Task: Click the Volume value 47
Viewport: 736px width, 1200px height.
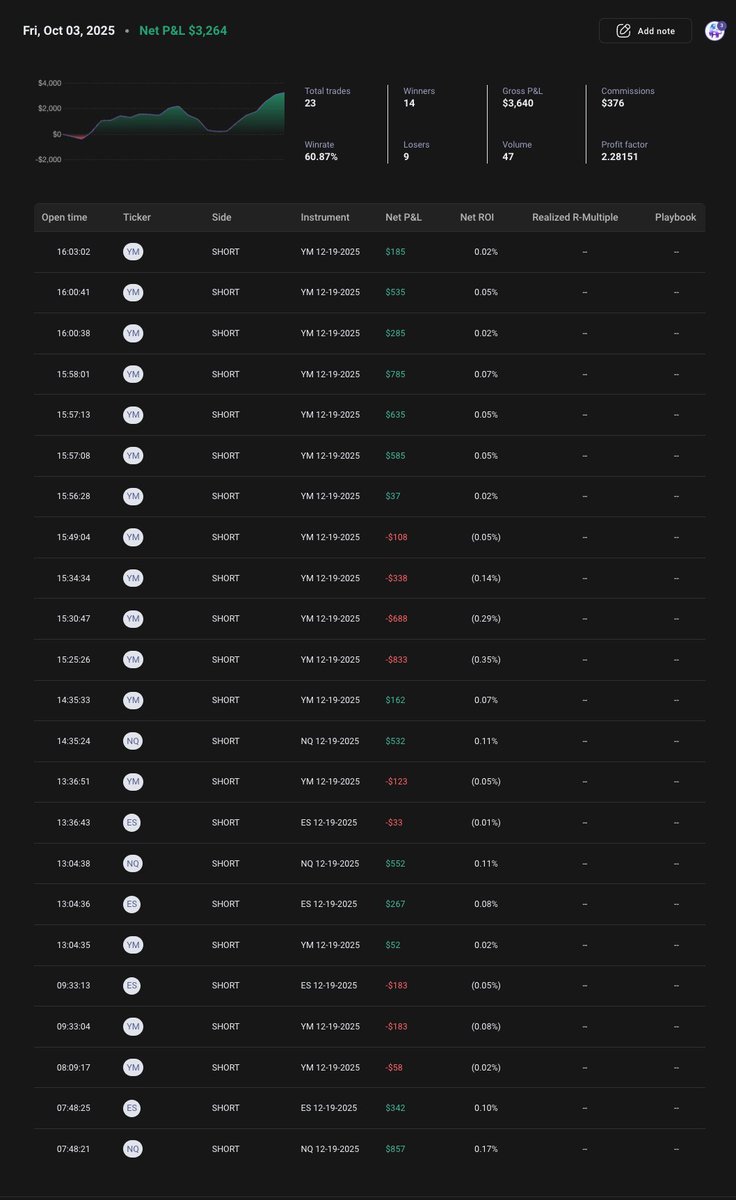Action: click(508, 157)
